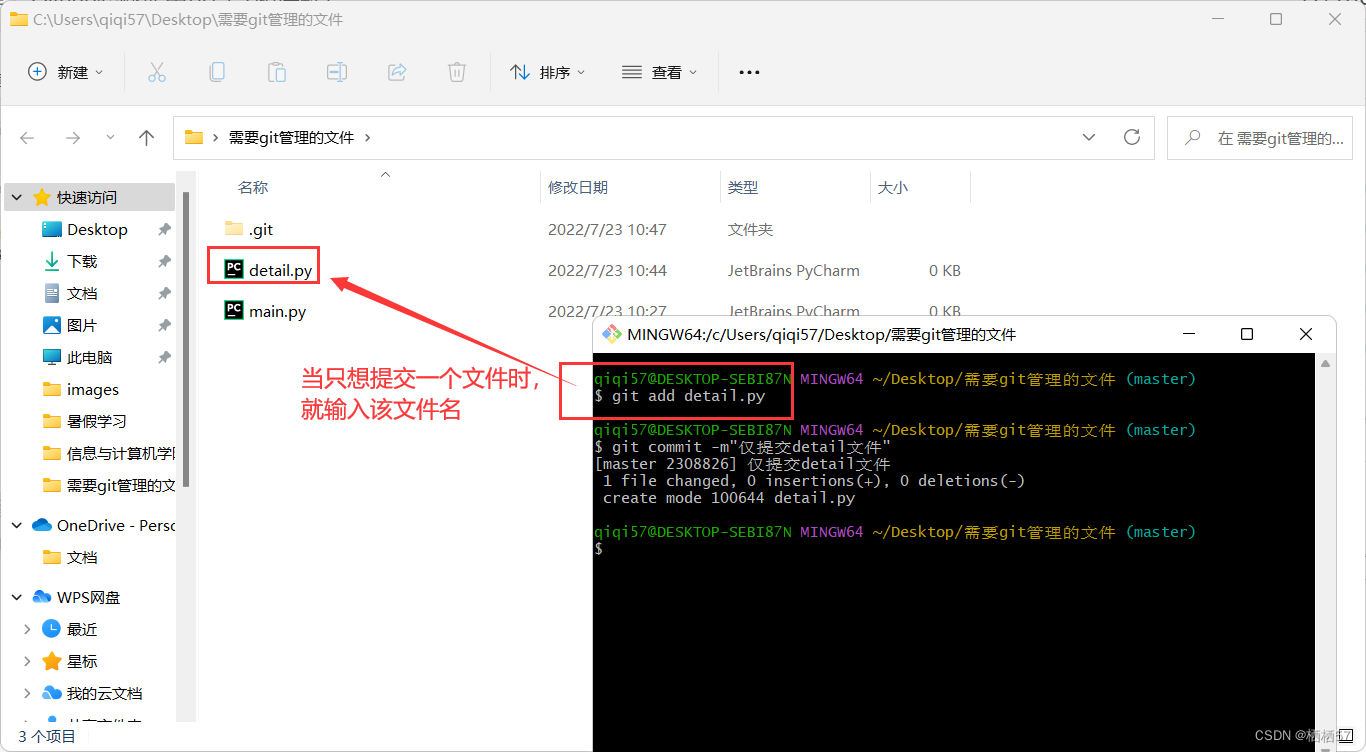Click the Delete trash icon

[x=457, y=72]
